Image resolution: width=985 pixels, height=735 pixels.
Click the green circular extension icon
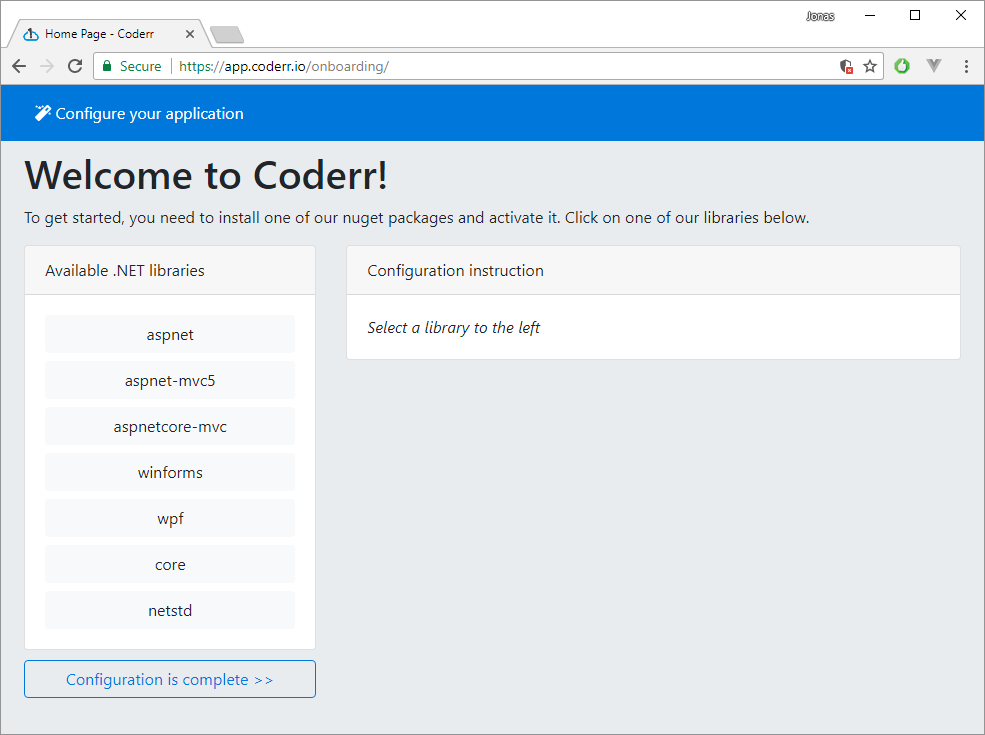(x=902, y=66)
